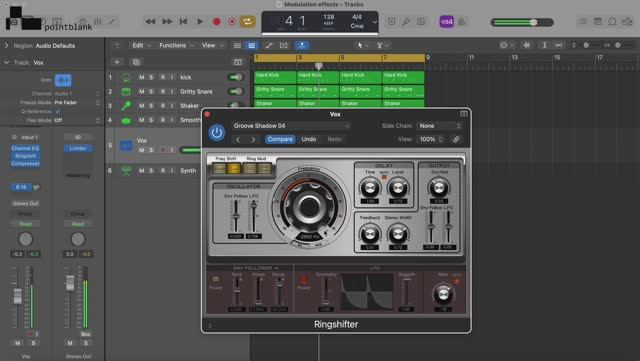Adjust the Stereo Out volume fader
The width and height of the screenshot is (640, 361).
(x=70, y=283)
